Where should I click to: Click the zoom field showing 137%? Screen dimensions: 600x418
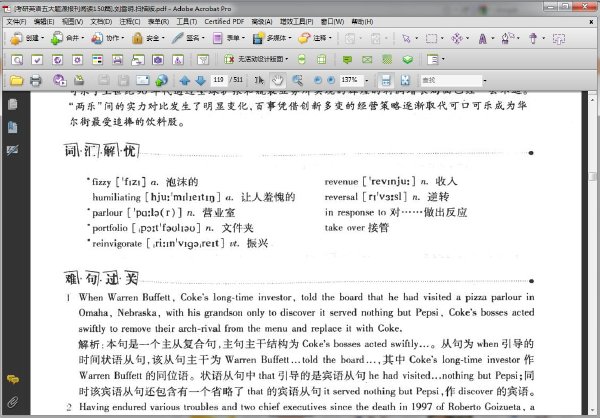(351, 80)
